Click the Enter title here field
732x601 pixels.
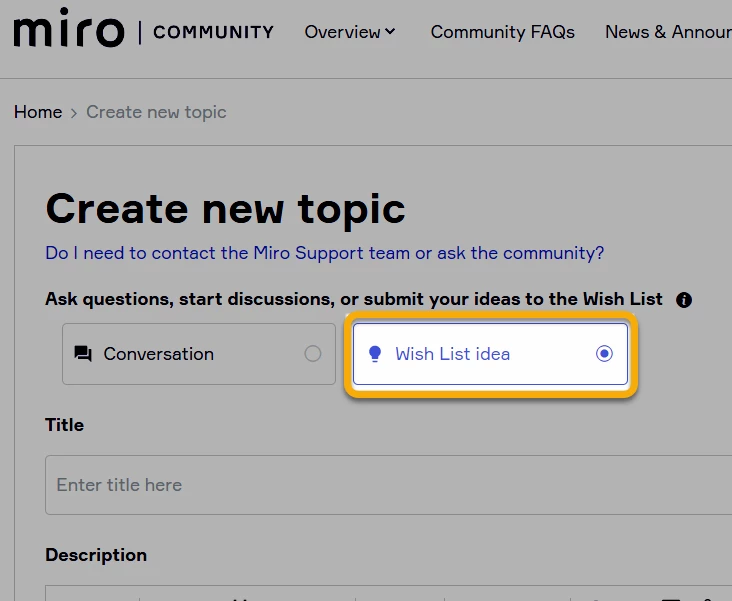[388, 485]
